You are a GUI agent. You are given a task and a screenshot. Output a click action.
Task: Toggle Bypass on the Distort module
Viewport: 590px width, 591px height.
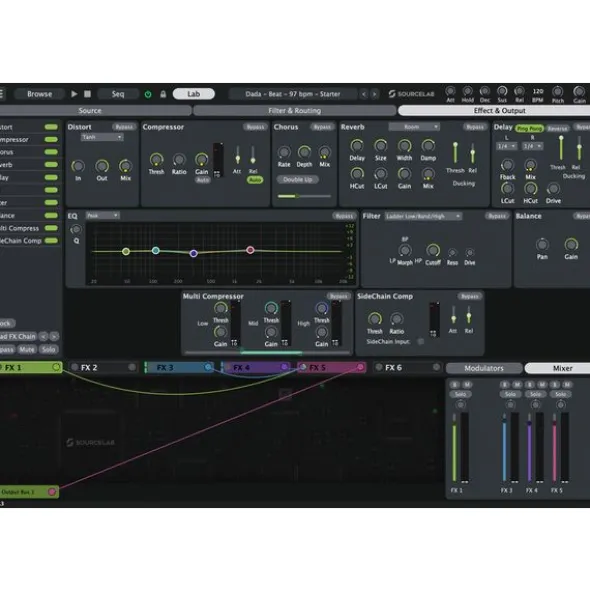(x=124, y=127)
